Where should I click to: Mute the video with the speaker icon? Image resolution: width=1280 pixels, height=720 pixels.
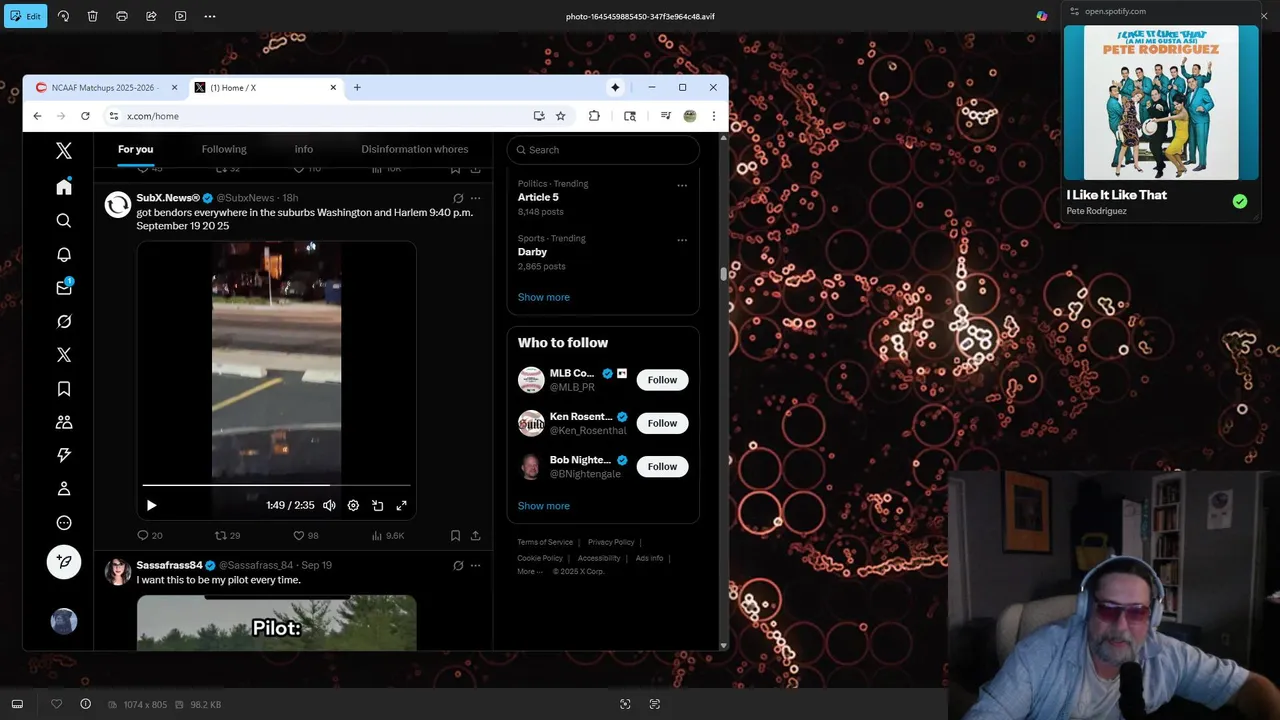coord(329,506)
